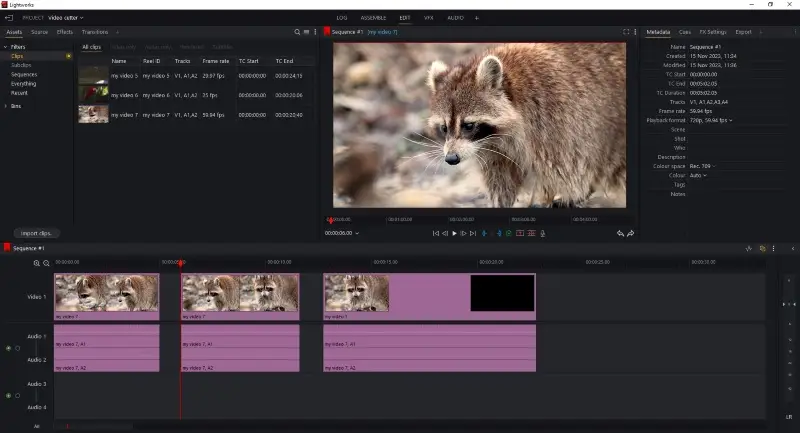Click fullscreen icon of the viewer
800x433 pixels.
click(x=626, y=32)
